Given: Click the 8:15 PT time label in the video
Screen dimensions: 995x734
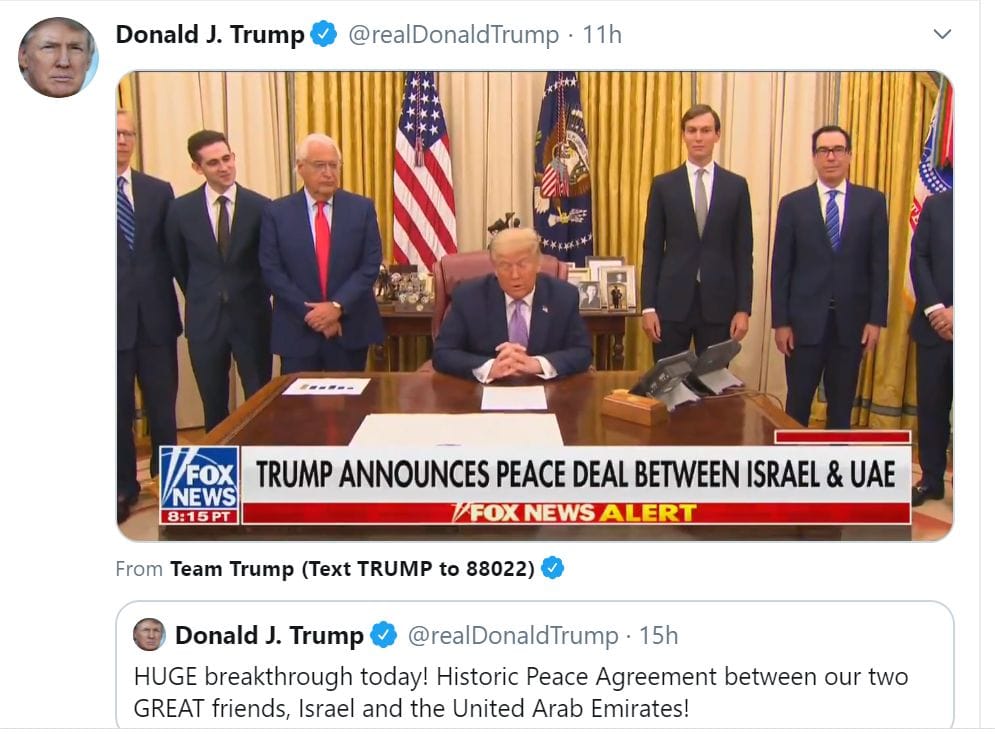Looking at the screenshot, I should tap(199, 516).
